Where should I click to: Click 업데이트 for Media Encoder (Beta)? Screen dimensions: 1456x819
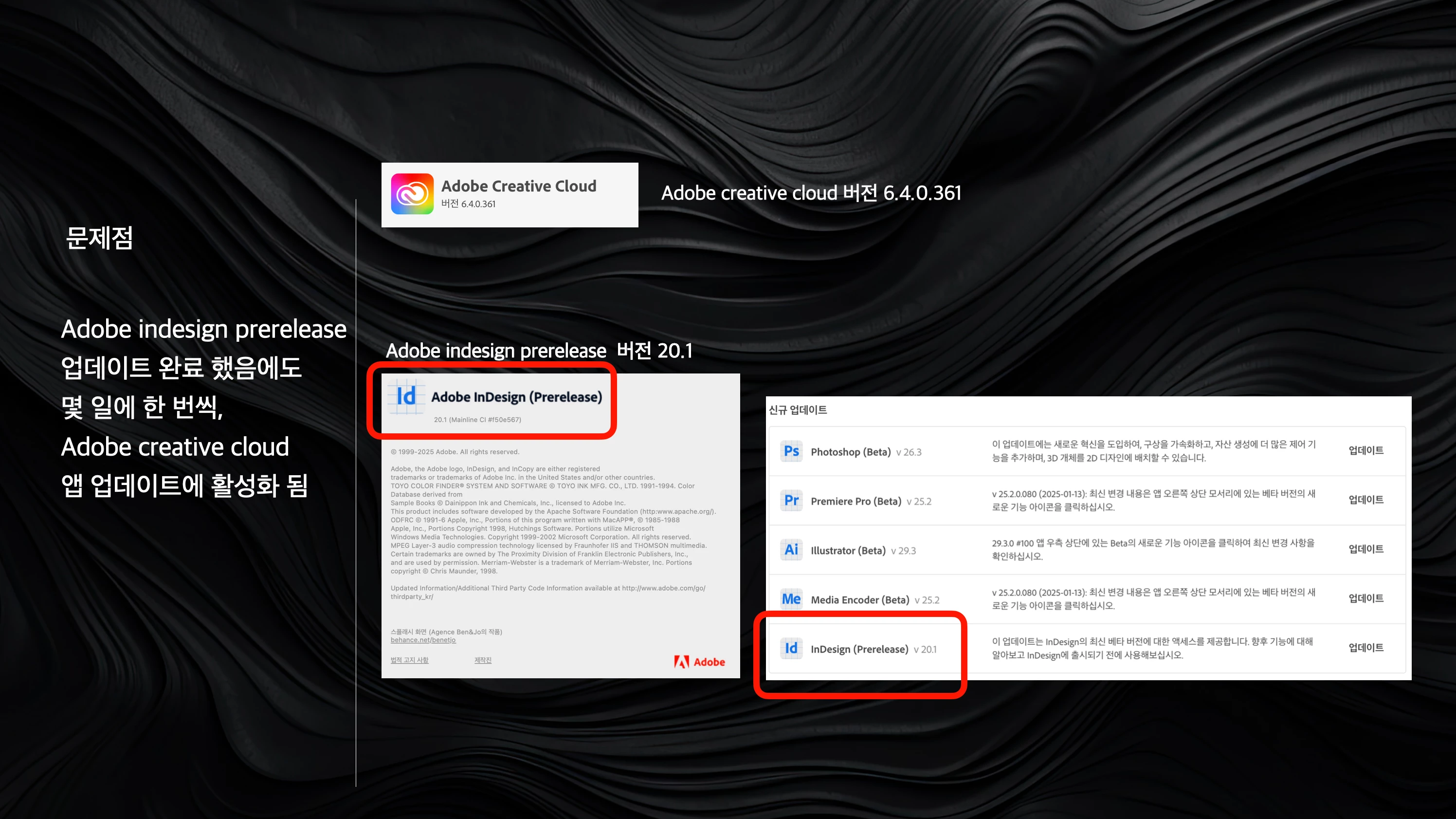(x=1365, y=598)
